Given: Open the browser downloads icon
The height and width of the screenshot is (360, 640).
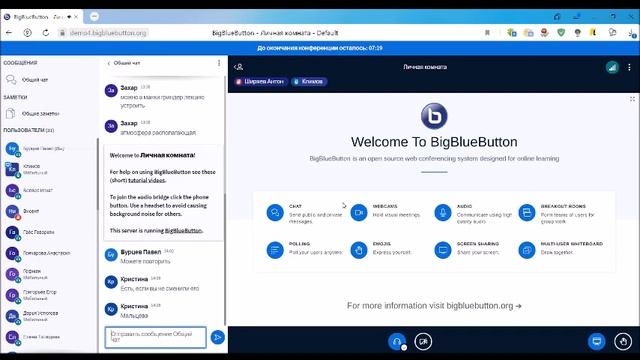Looking at the screenshot, I should point(631,33).
